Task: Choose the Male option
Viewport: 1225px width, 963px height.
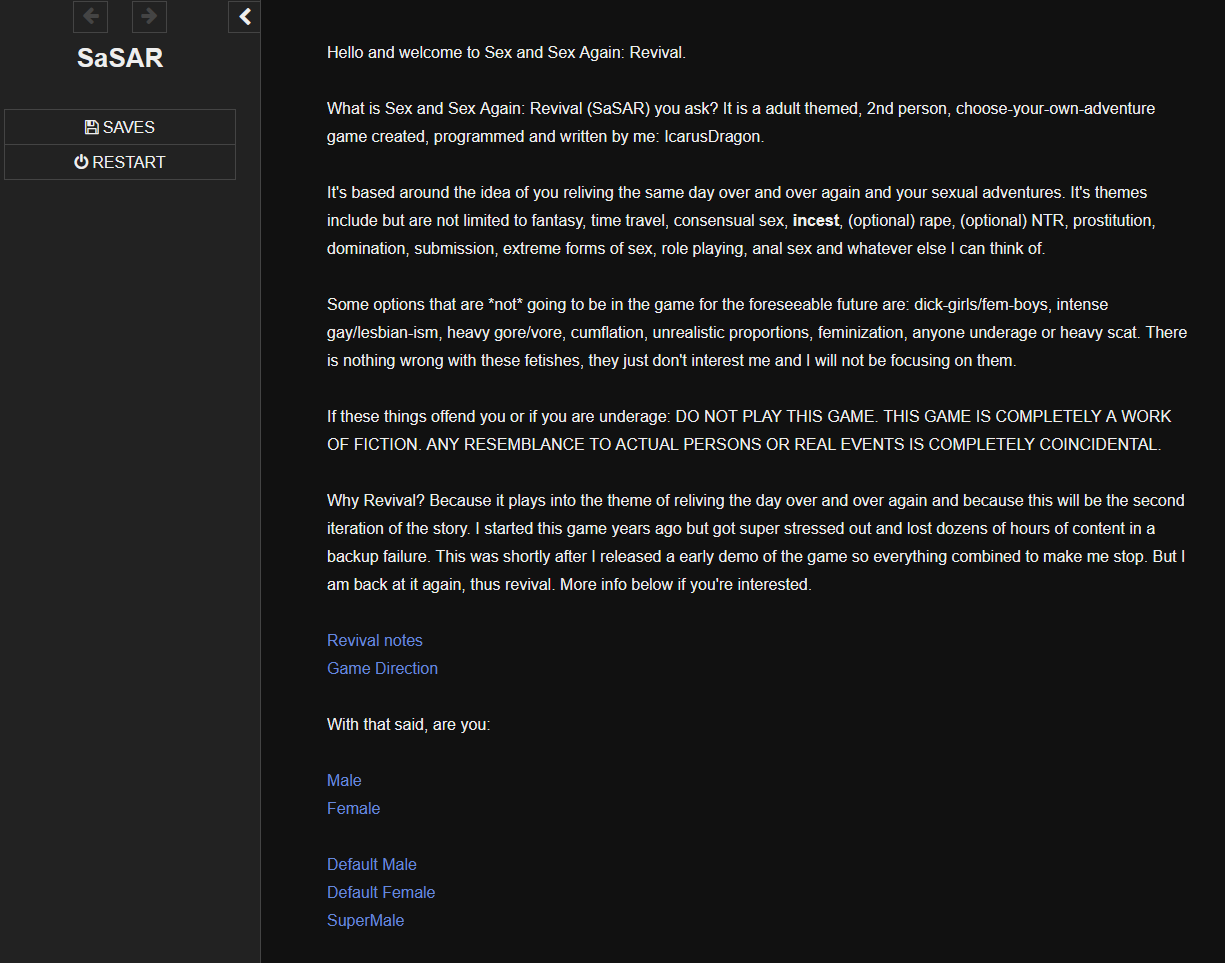Action: (344, 780)
